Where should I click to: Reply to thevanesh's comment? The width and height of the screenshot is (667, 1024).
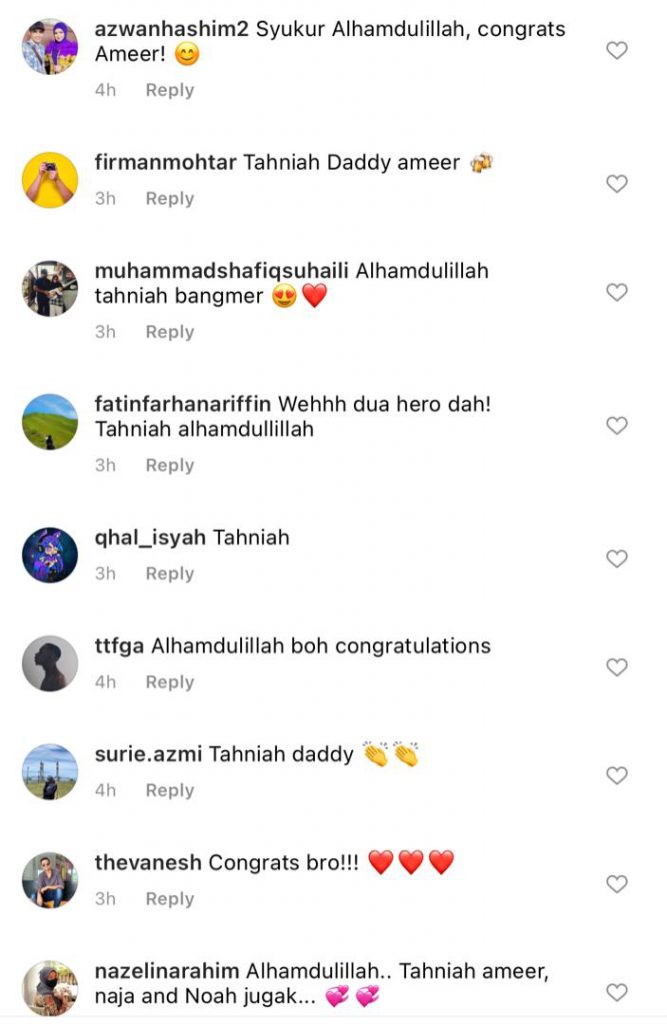[x=170, y=899]
